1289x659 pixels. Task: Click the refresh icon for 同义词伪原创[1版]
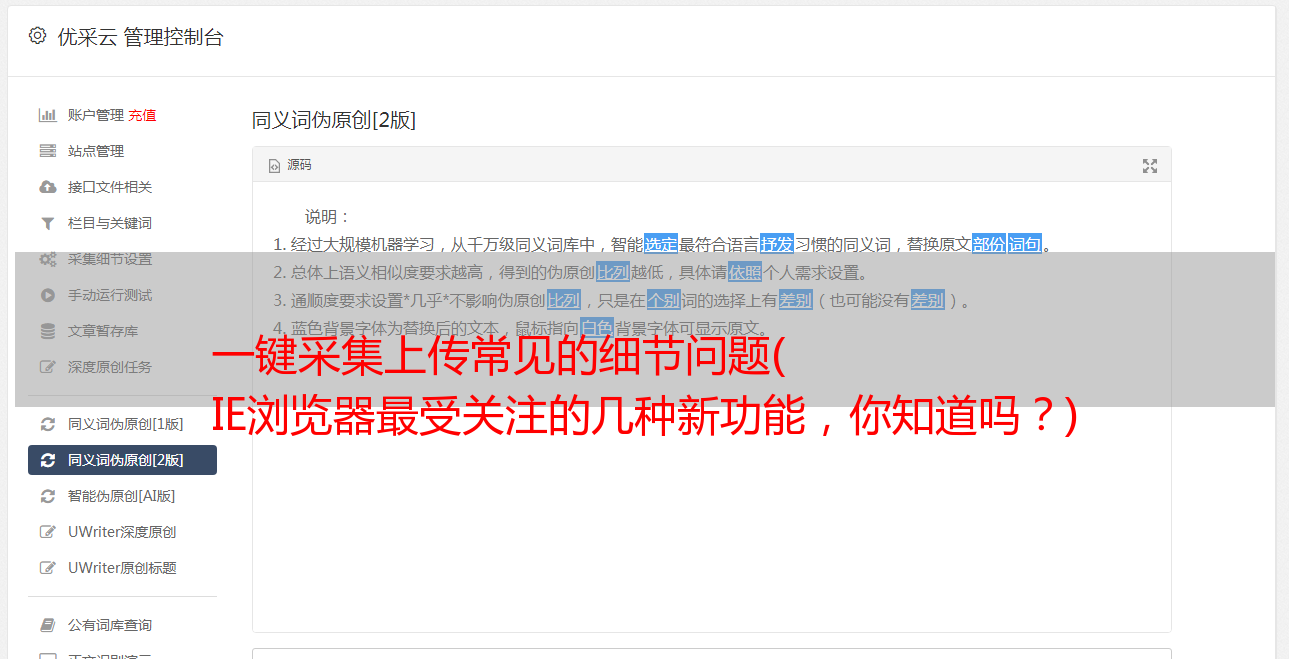(47, 424)
